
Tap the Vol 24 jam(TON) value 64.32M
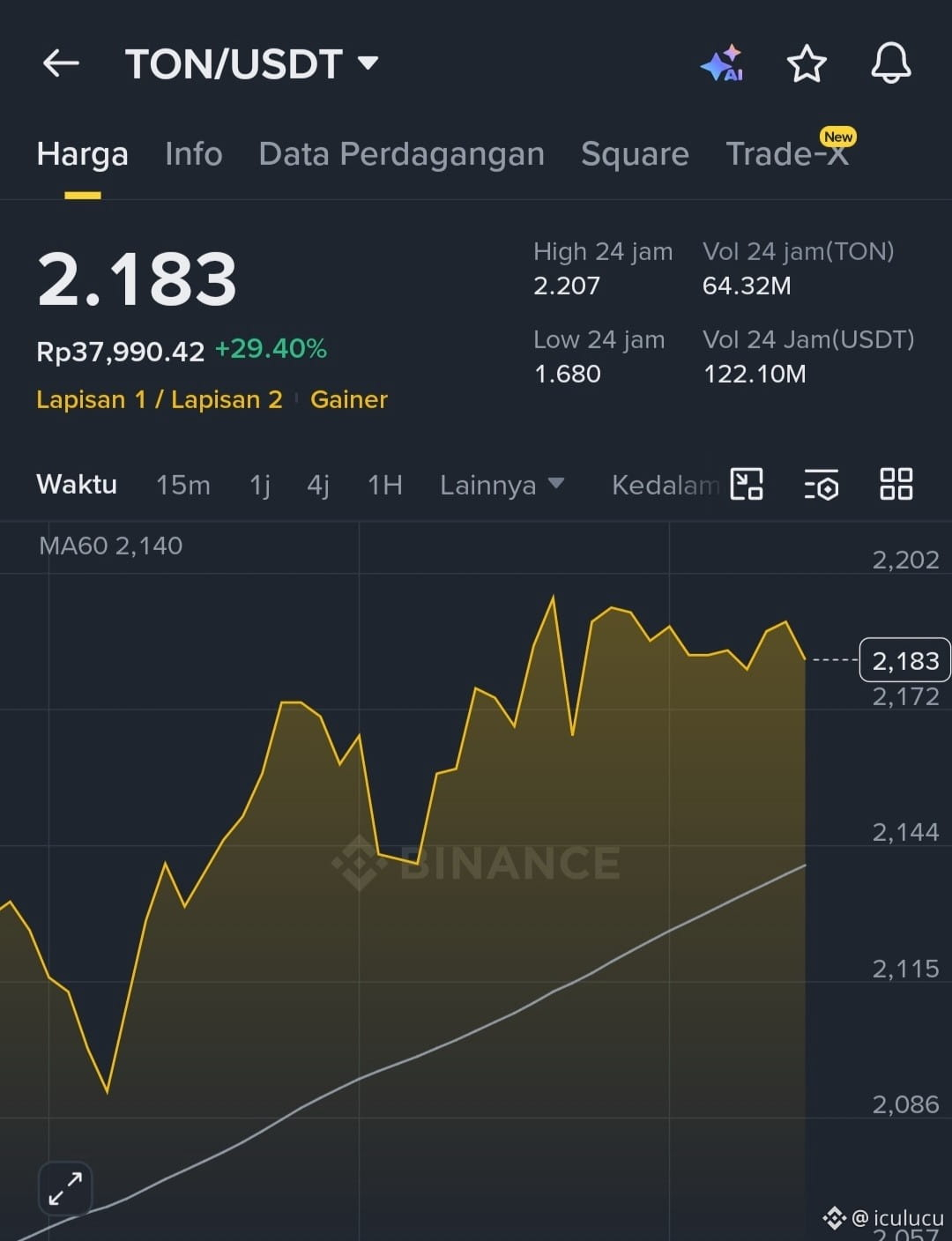pyautogui.click(x=747, y=286)
